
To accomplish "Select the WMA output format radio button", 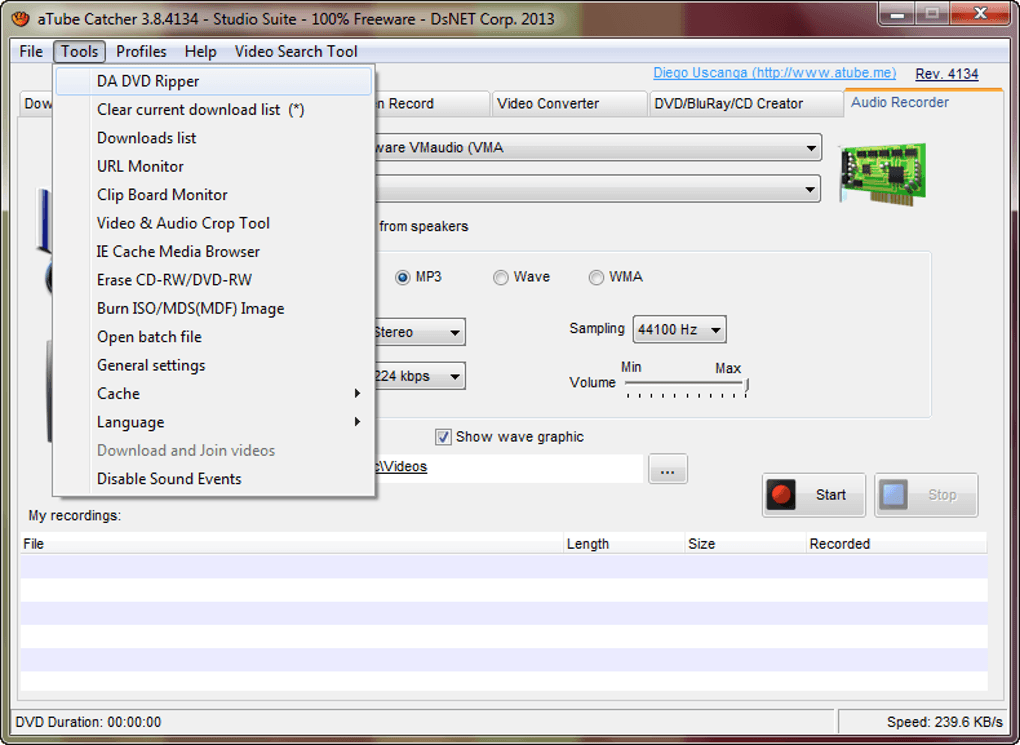I will [x=596, y=278].
